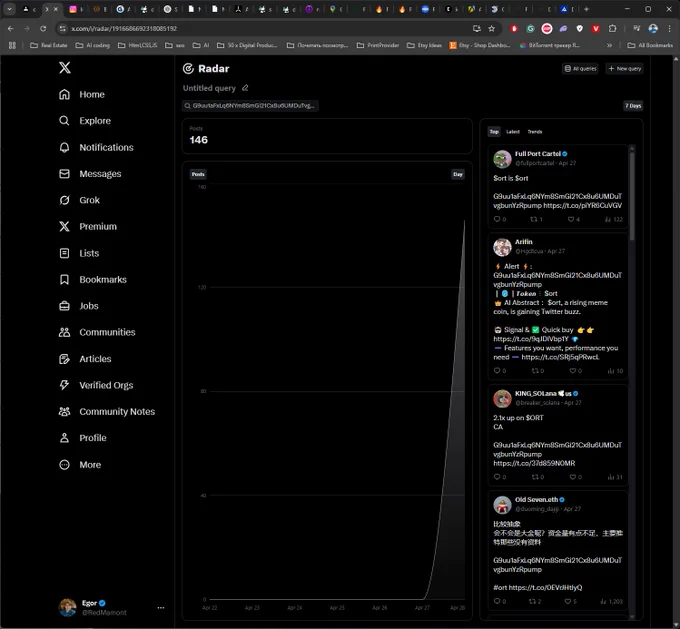Open the t.co/37d859N0MR link in KING_SOLana post
The image size is (680, 629).
point(534,463)
